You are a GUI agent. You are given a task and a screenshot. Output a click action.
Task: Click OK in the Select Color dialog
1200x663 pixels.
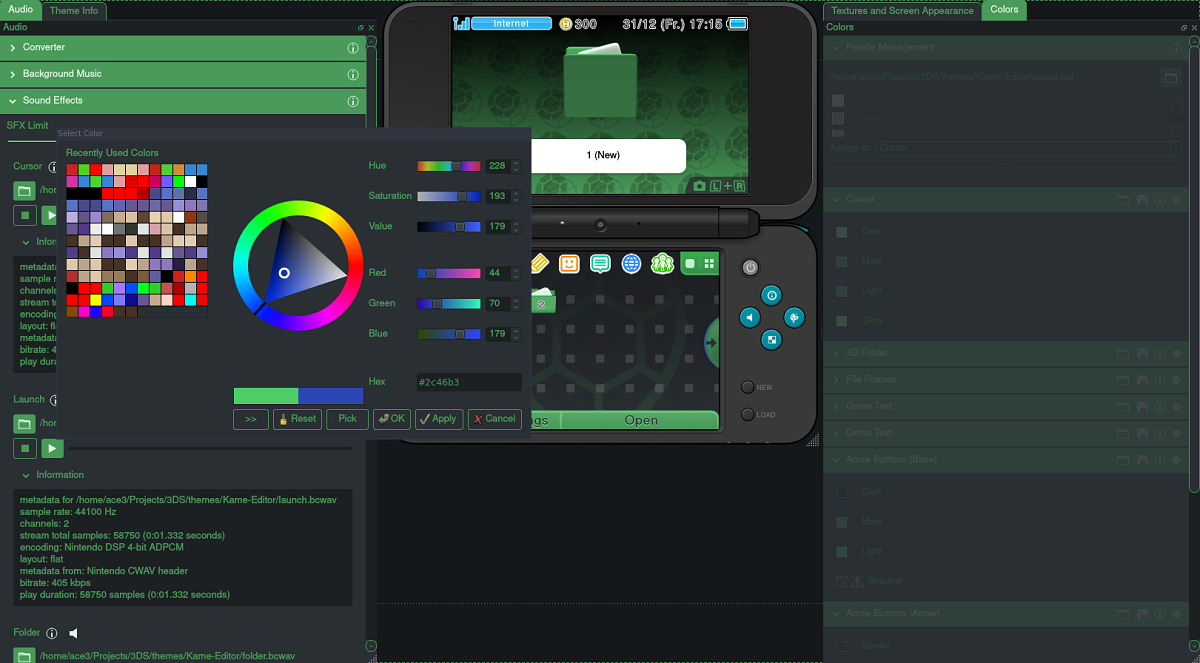click(391, 419)
